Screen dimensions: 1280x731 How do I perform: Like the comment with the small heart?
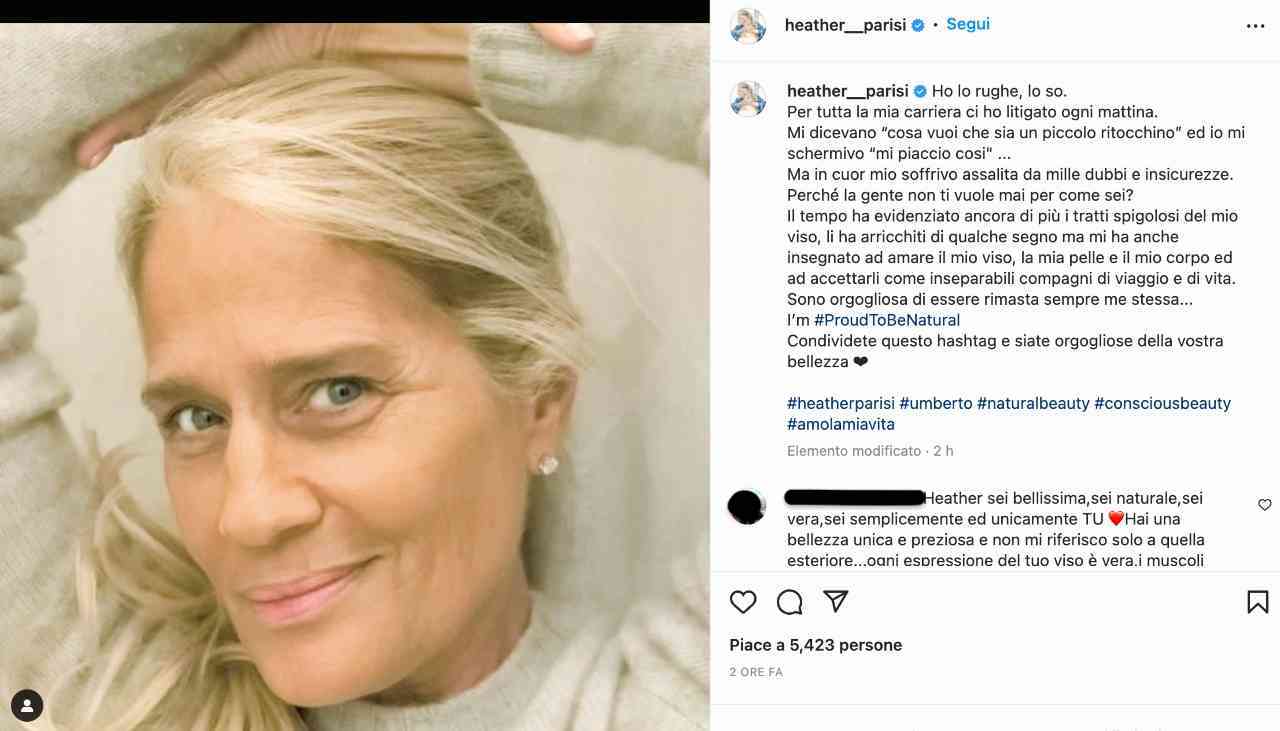(1264, 505)
